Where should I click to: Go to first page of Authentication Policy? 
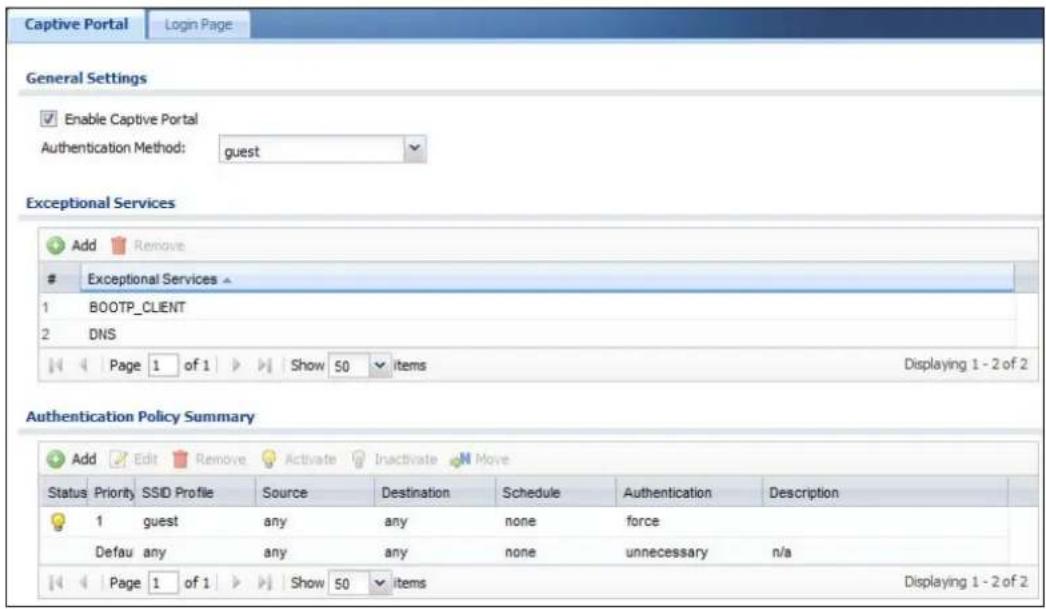[56, 583]
